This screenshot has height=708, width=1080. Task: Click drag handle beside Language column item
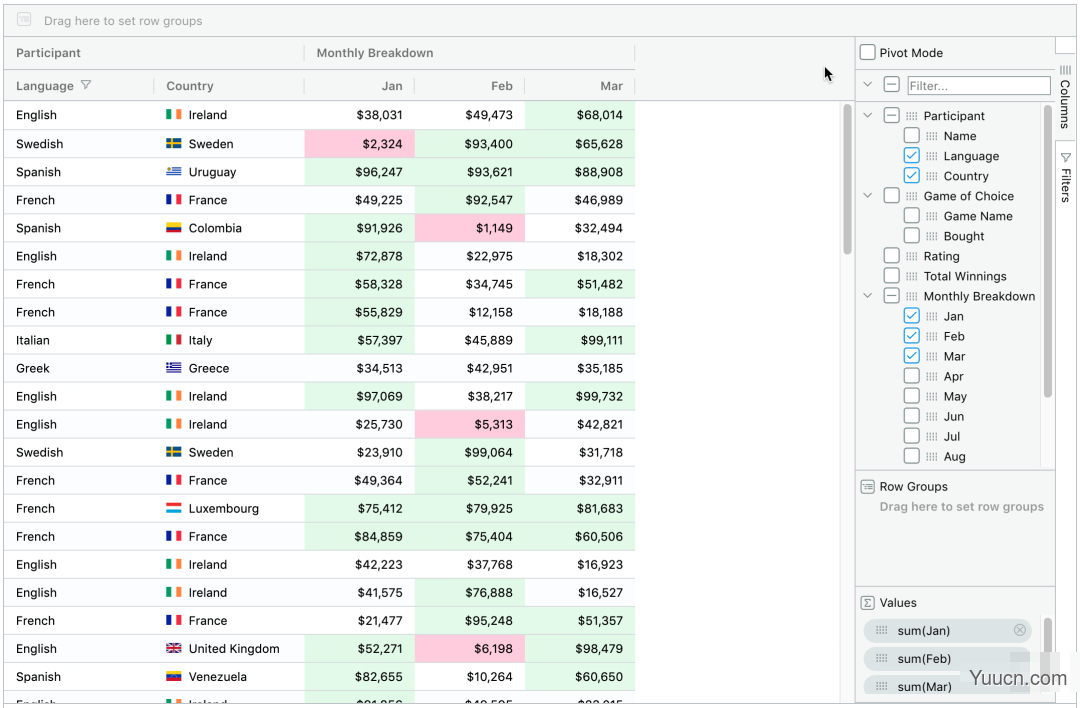click(932, 156)
